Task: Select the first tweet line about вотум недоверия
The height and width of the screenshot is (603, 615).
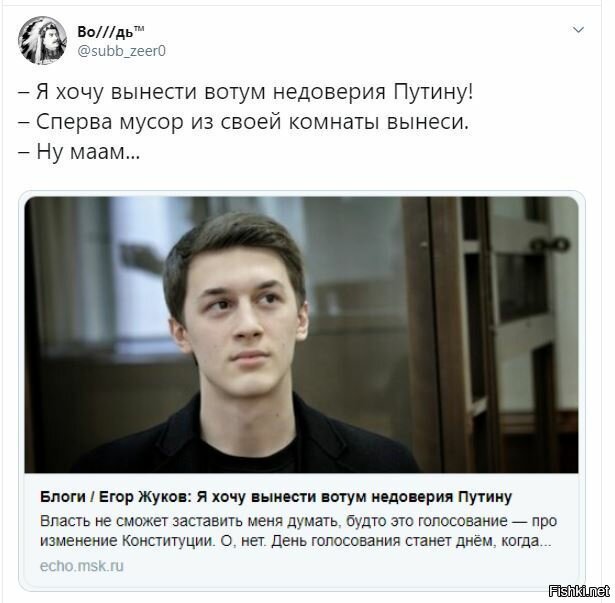Action: pos(246,93)
